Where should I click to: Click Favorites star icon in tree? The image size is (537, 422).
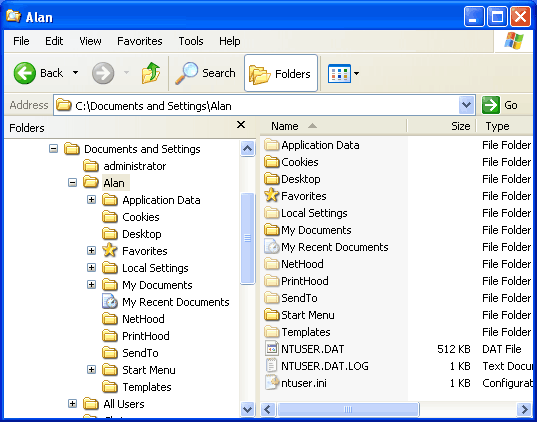(110, 250)
